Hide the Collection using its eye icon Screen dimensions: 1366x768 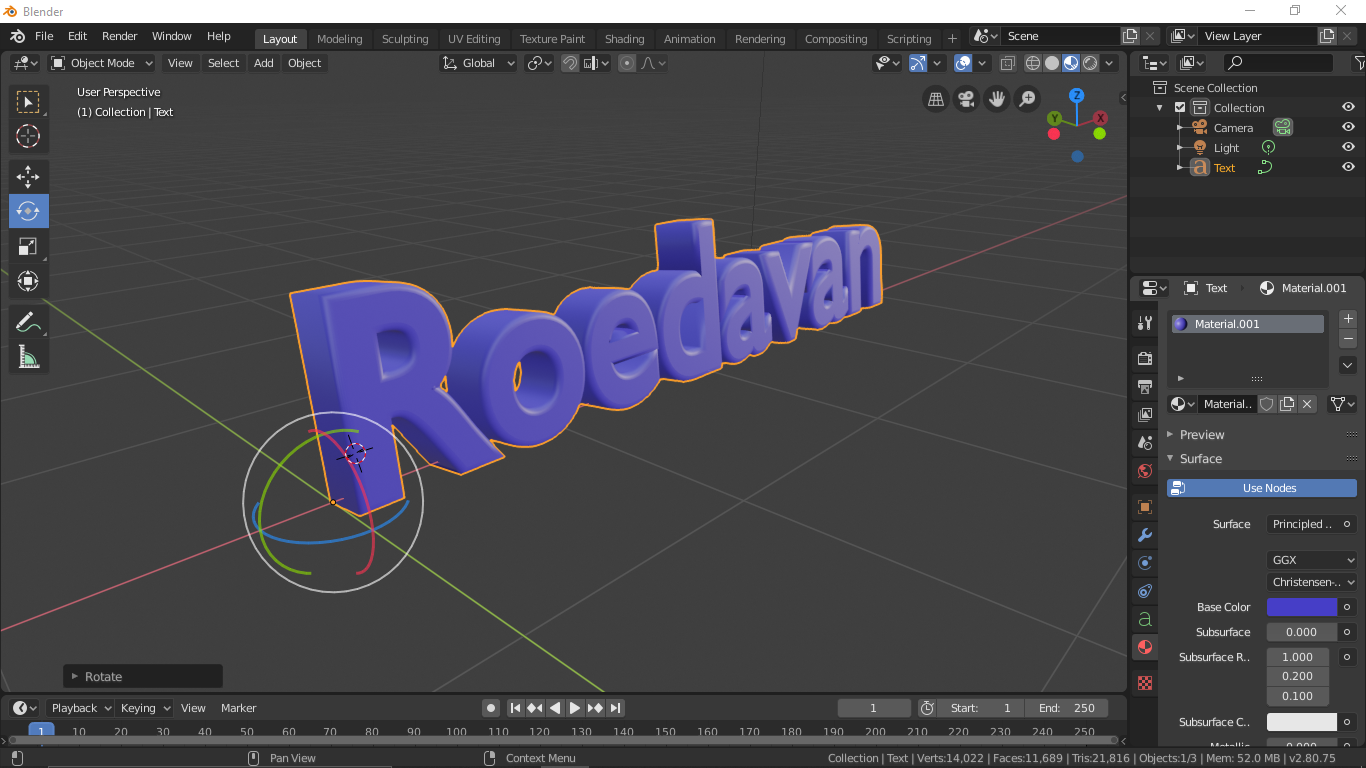(x=1348, y=108)
